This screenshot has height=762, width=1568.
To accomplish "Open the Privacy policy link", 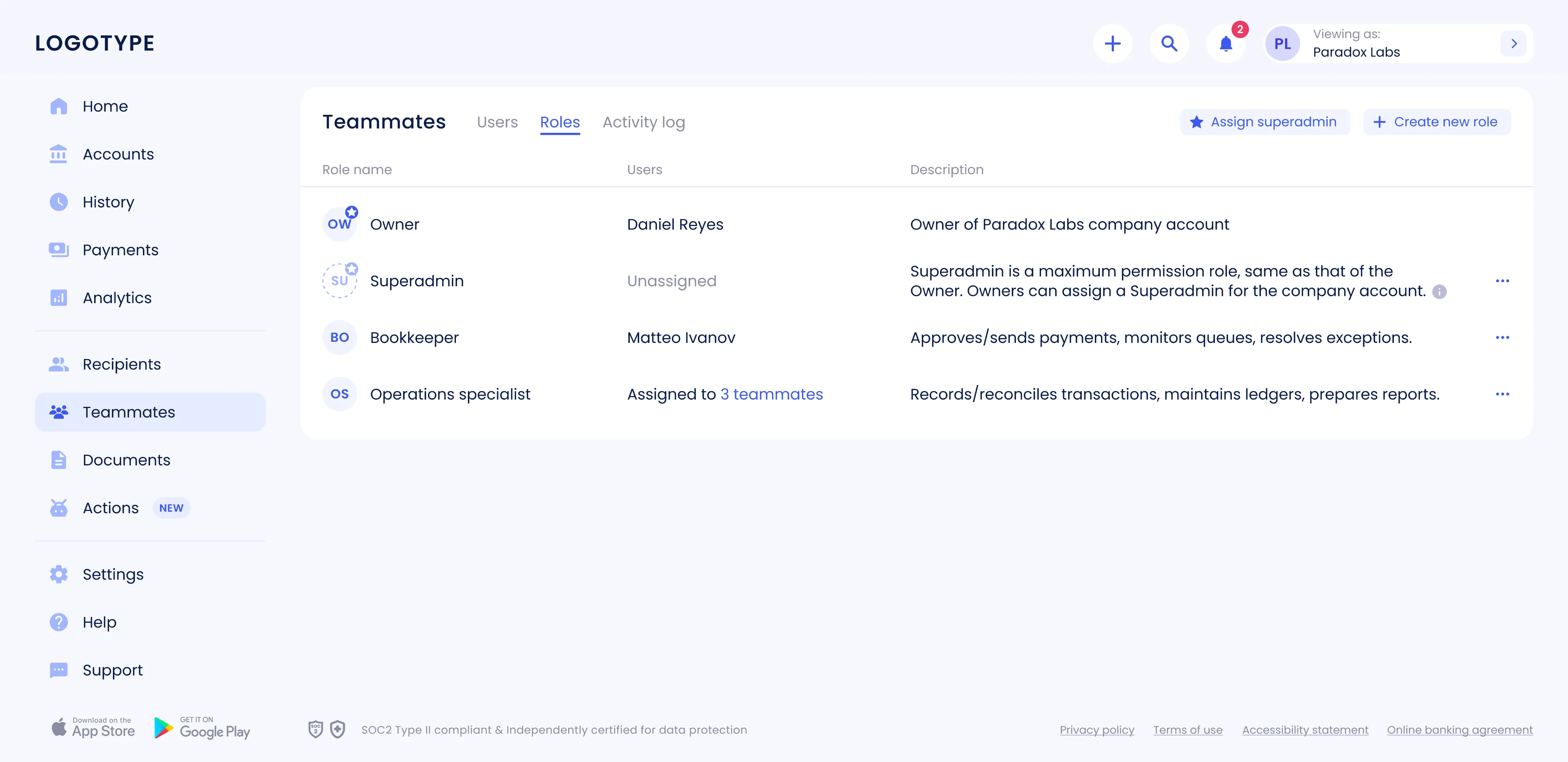I will click(x=1097, y=730).
